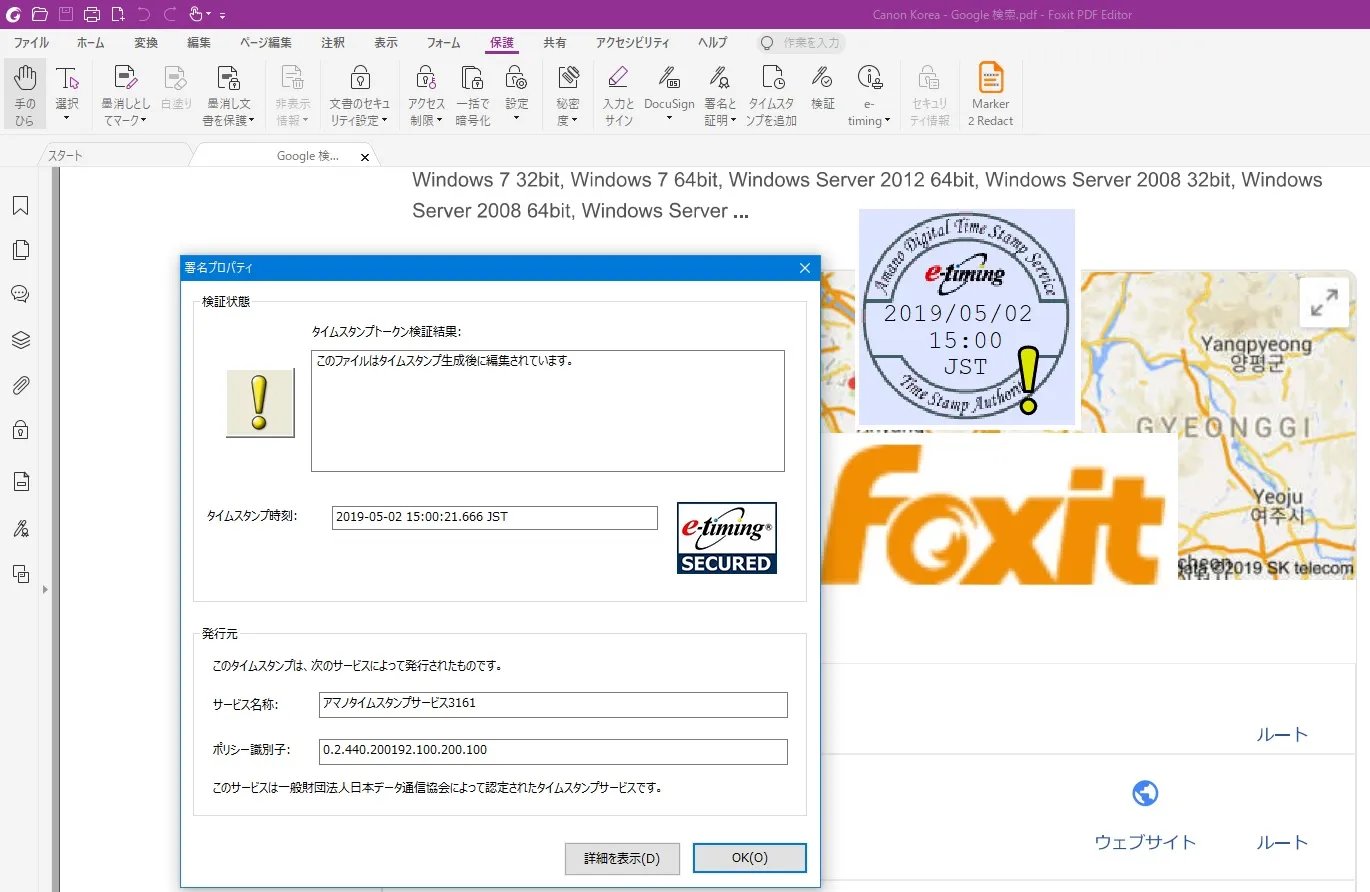Click the Tell me (作業を入力) search box

click(x=801, y=43)
